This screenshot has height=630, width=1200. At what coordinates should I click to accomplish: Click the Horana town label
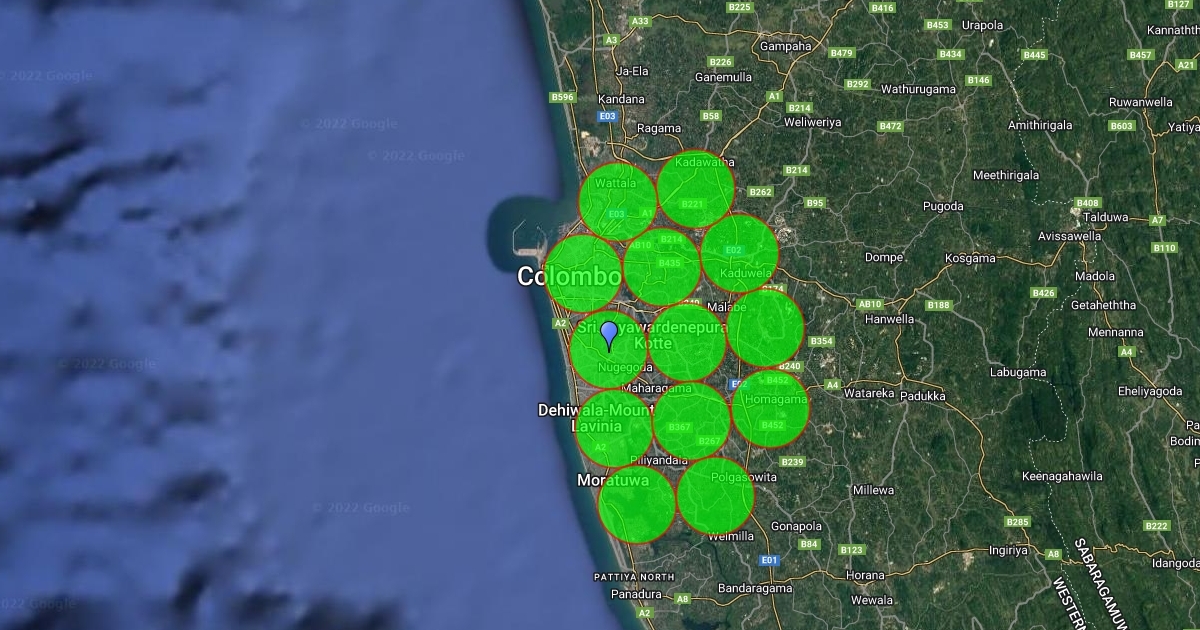(865, 575)
